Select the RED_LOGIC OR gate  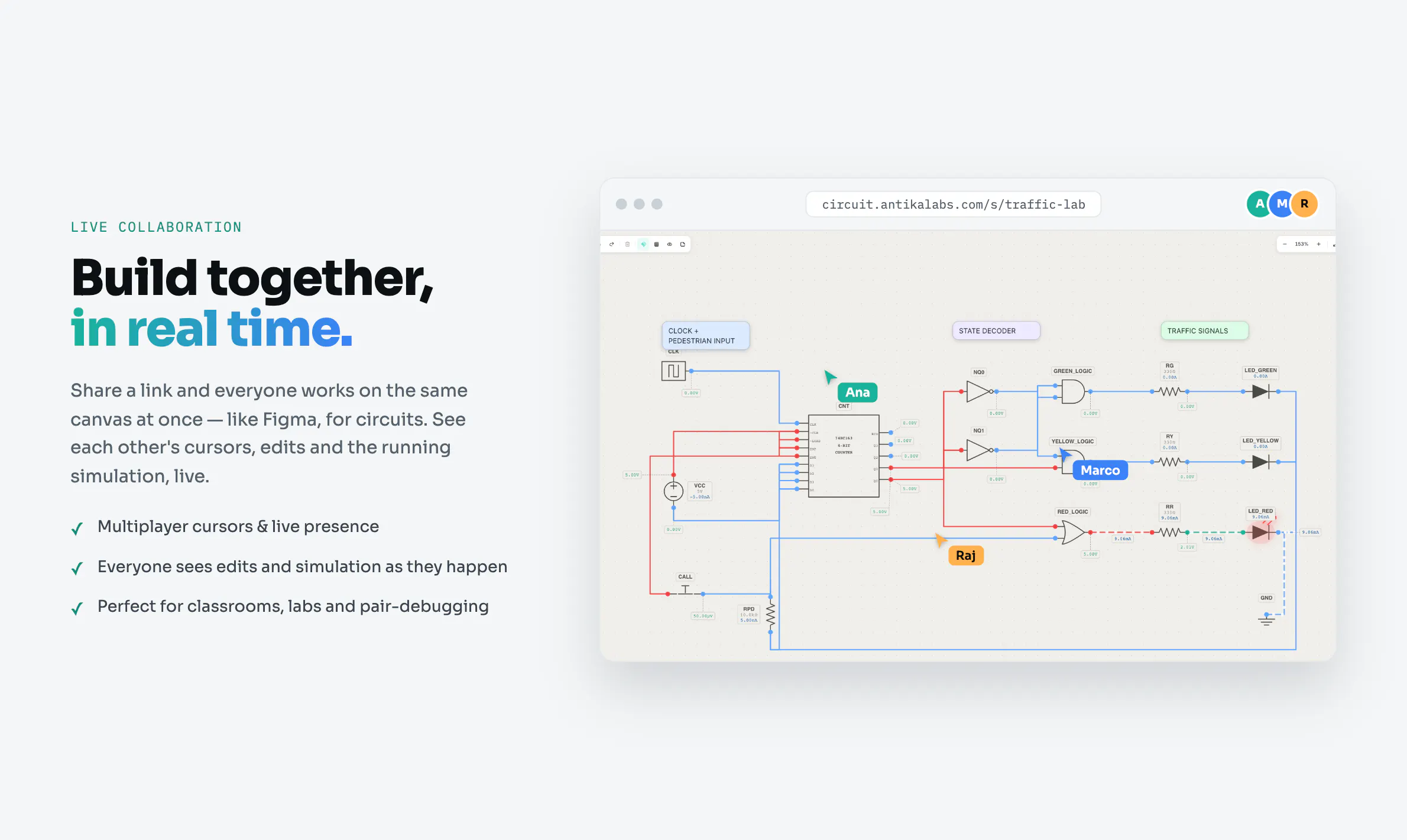coord(1073,532)
